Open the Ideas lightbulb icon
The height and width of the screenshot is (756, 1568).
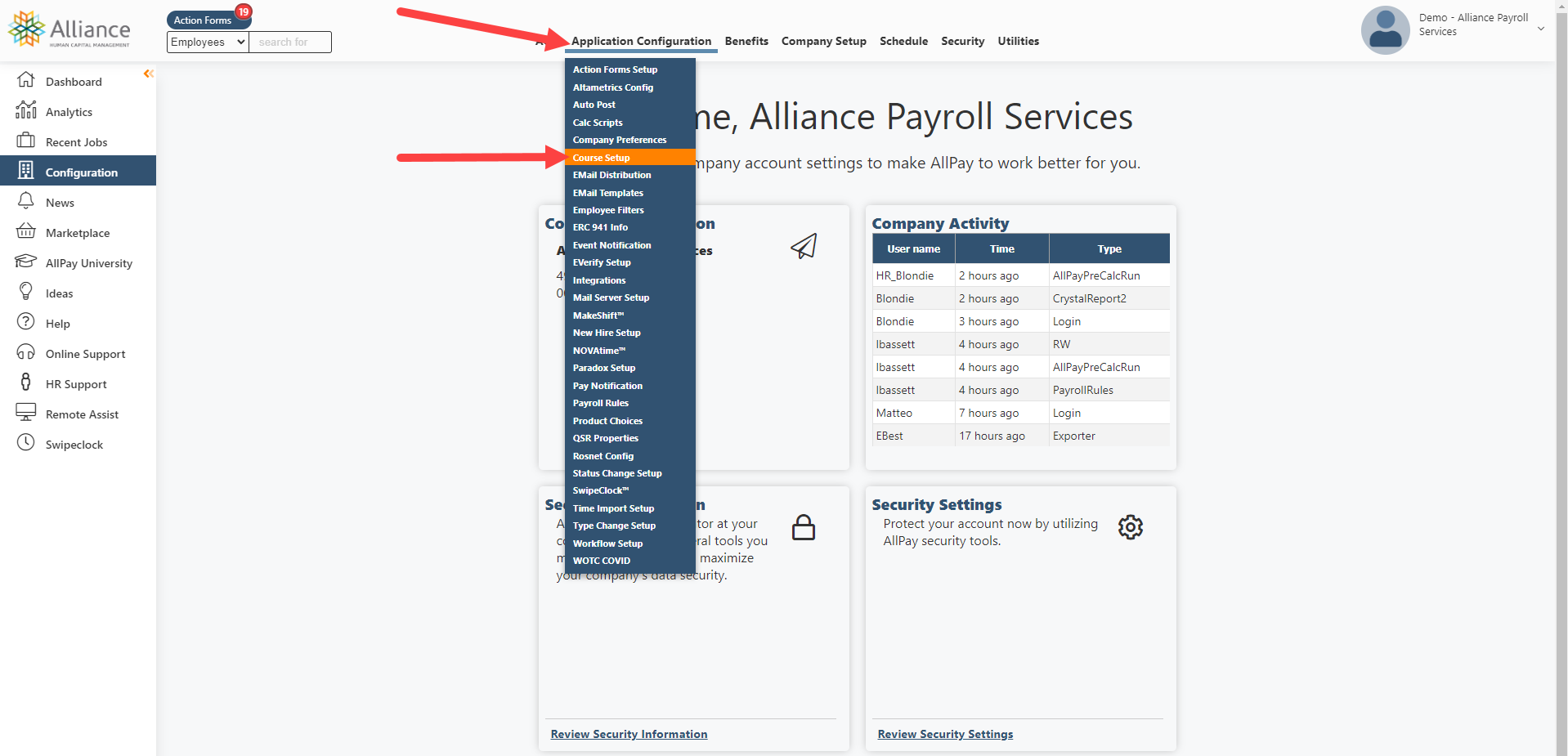coord(26,291)
